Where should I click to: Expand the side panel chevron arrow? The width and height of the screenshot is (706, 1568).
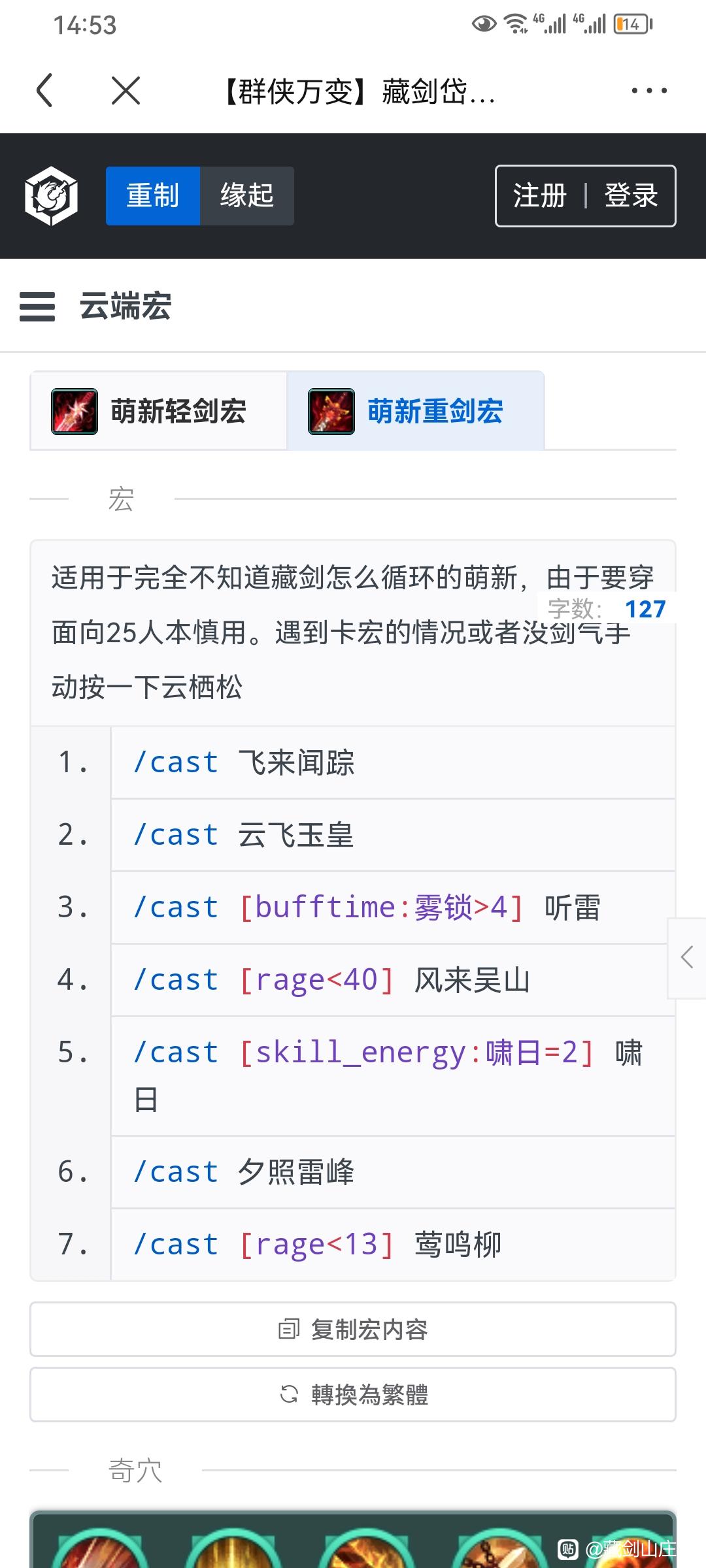click(x=686, y=958)
